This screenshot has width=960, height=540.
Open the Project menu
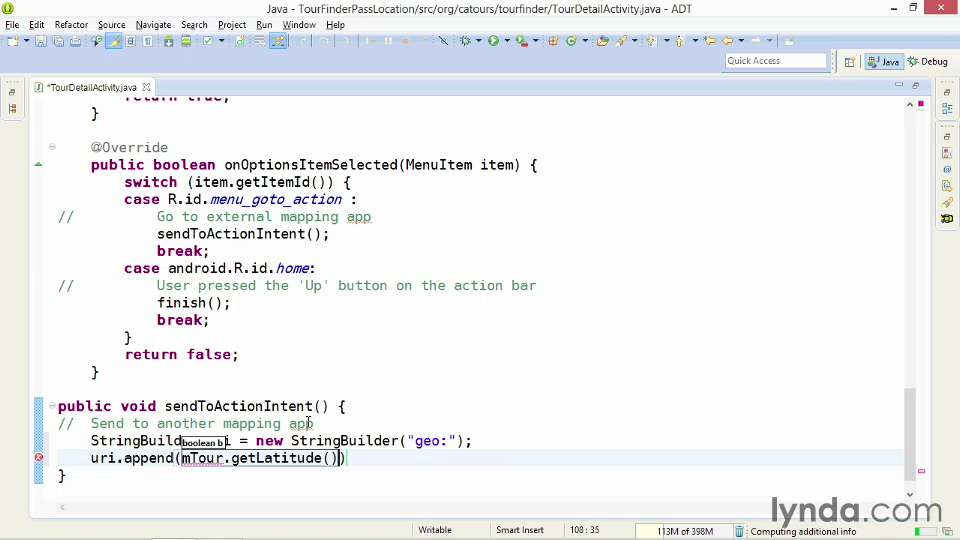click(x=231, y=24)
